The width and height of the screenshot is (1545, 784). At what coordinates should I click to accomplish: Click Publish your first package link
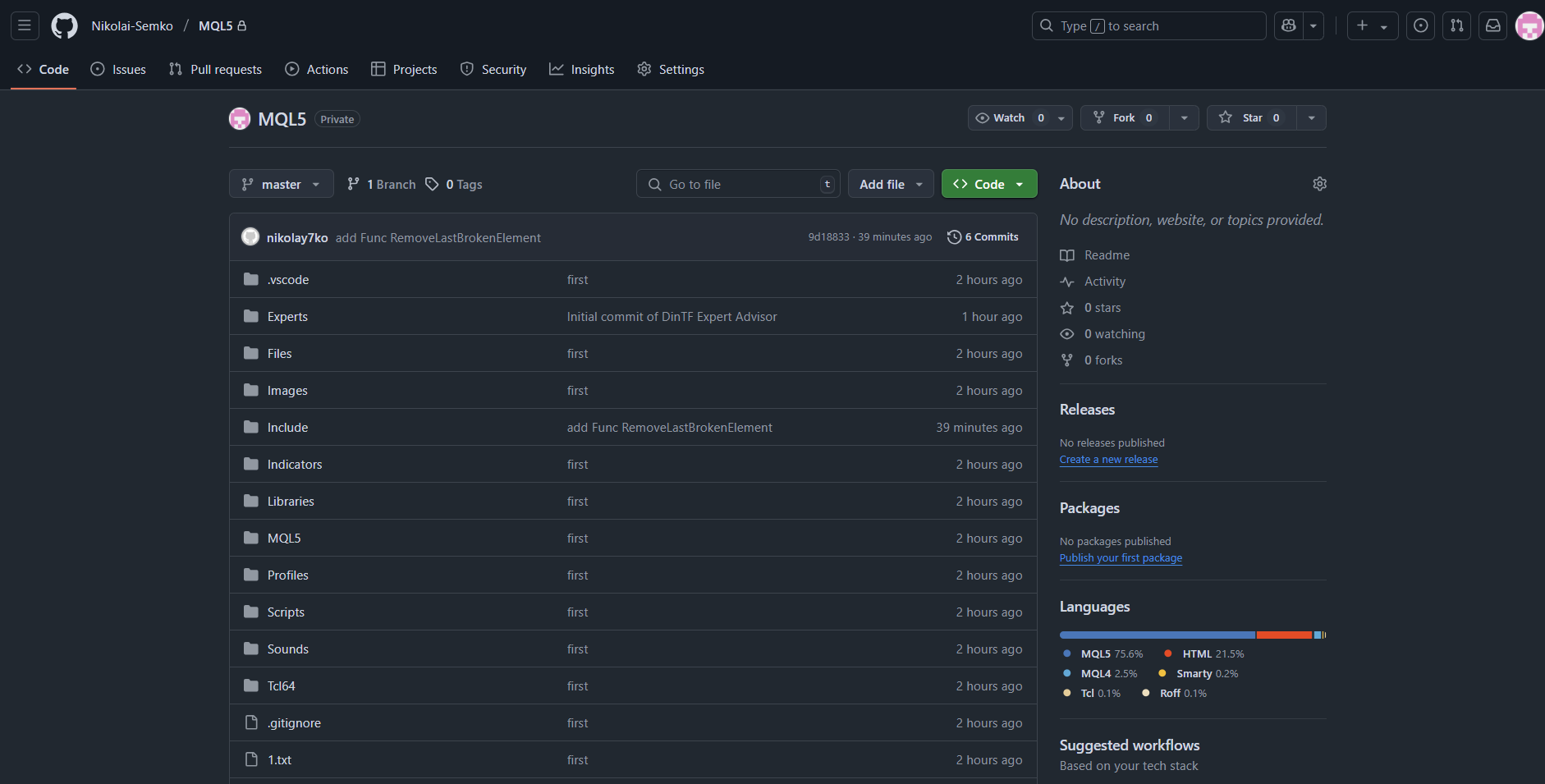tap(1121, 558)
